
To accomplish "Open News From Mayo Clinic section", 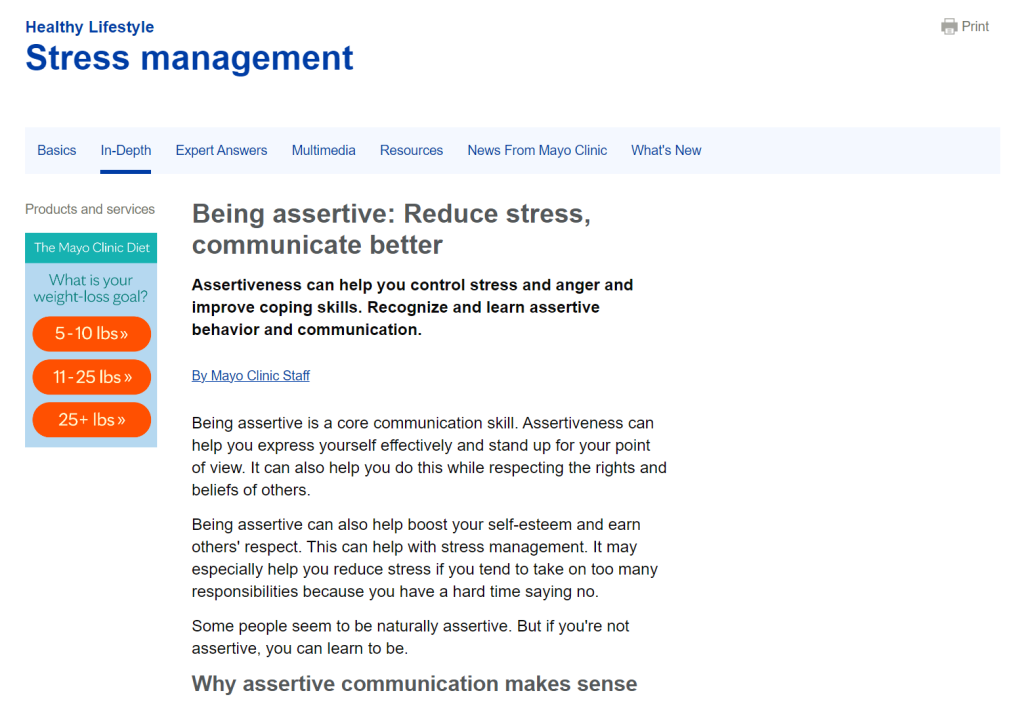I will pyautogui.click(x=537, y=150).
